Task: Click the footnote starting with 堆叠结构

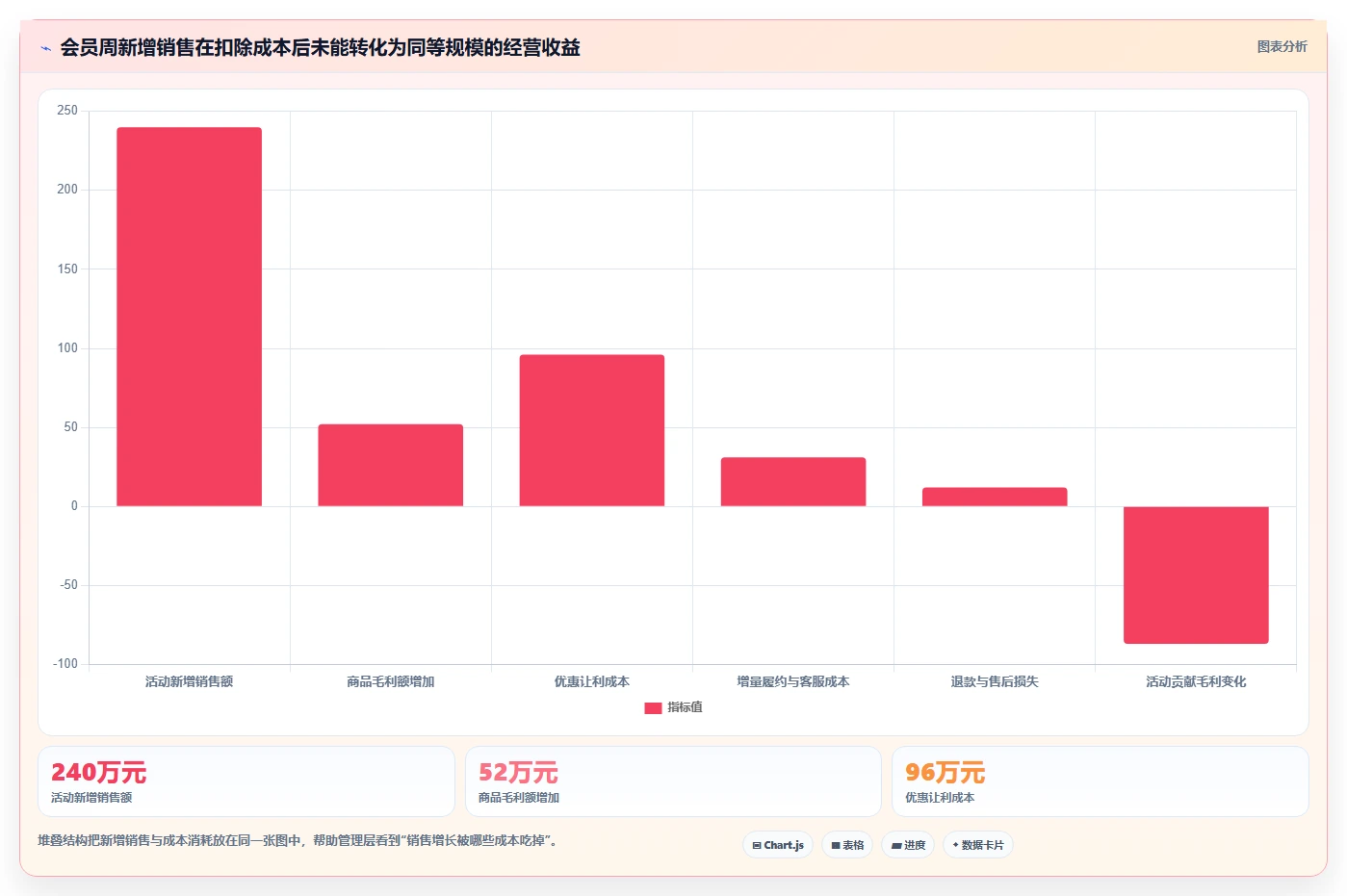Action: pyautogui.click(x=298, y=840)
